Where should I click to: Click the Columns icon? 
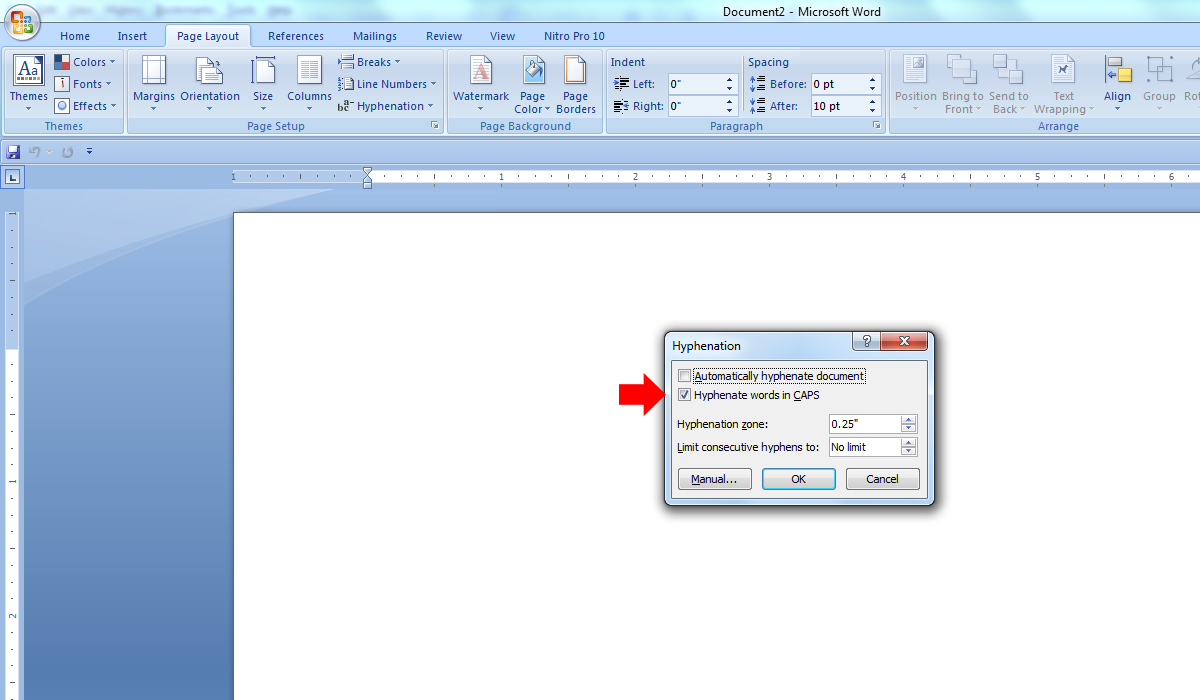309,72
